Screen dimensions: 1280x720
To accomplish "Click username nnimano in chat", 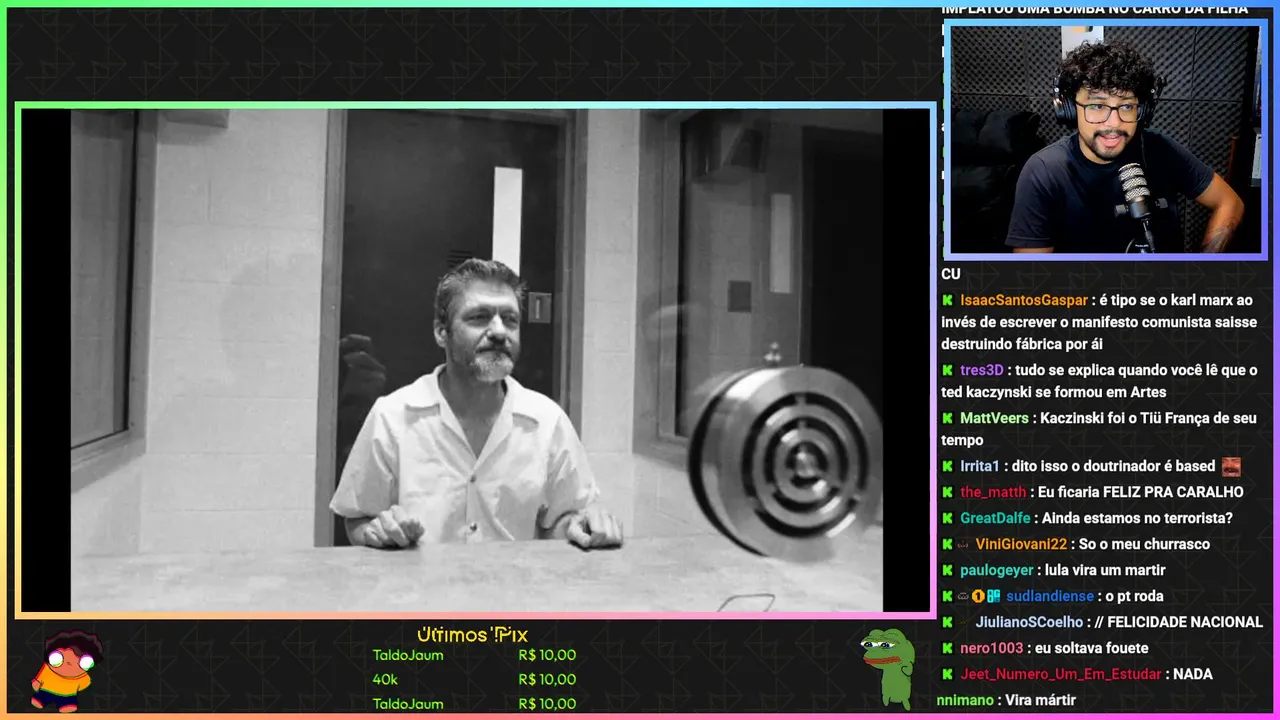I will coord(965,700).
